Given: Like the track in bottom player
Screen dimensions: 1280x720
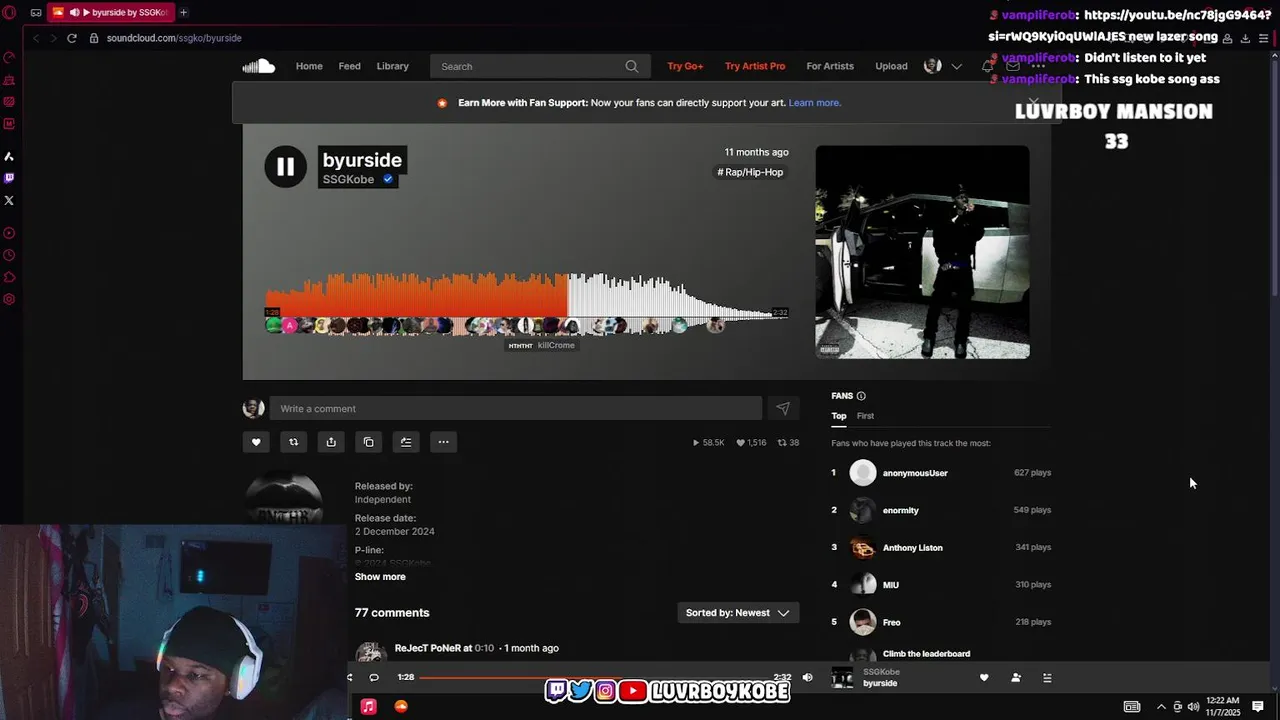Looking at the screenshot, I should point(984,678).
